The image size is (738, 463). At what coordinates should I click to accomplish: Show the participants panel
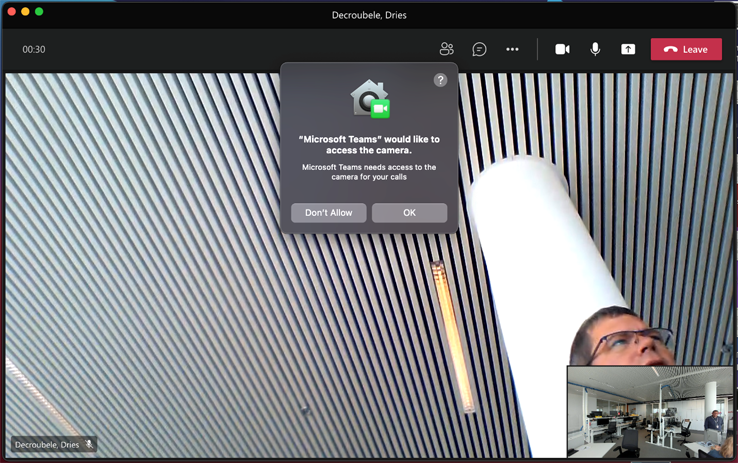point(446,49)
